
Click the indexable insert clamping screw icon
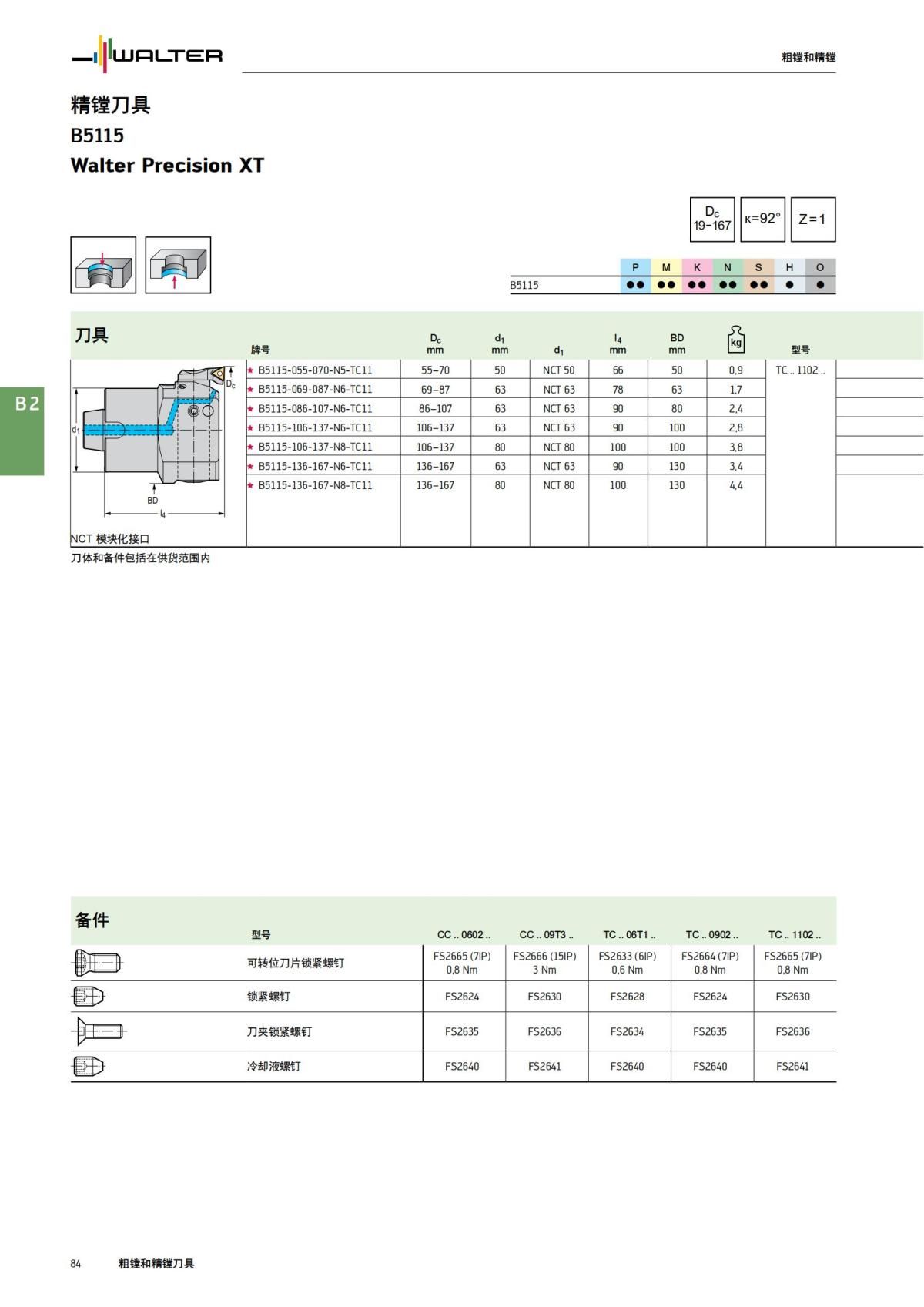tap(97, 962)
